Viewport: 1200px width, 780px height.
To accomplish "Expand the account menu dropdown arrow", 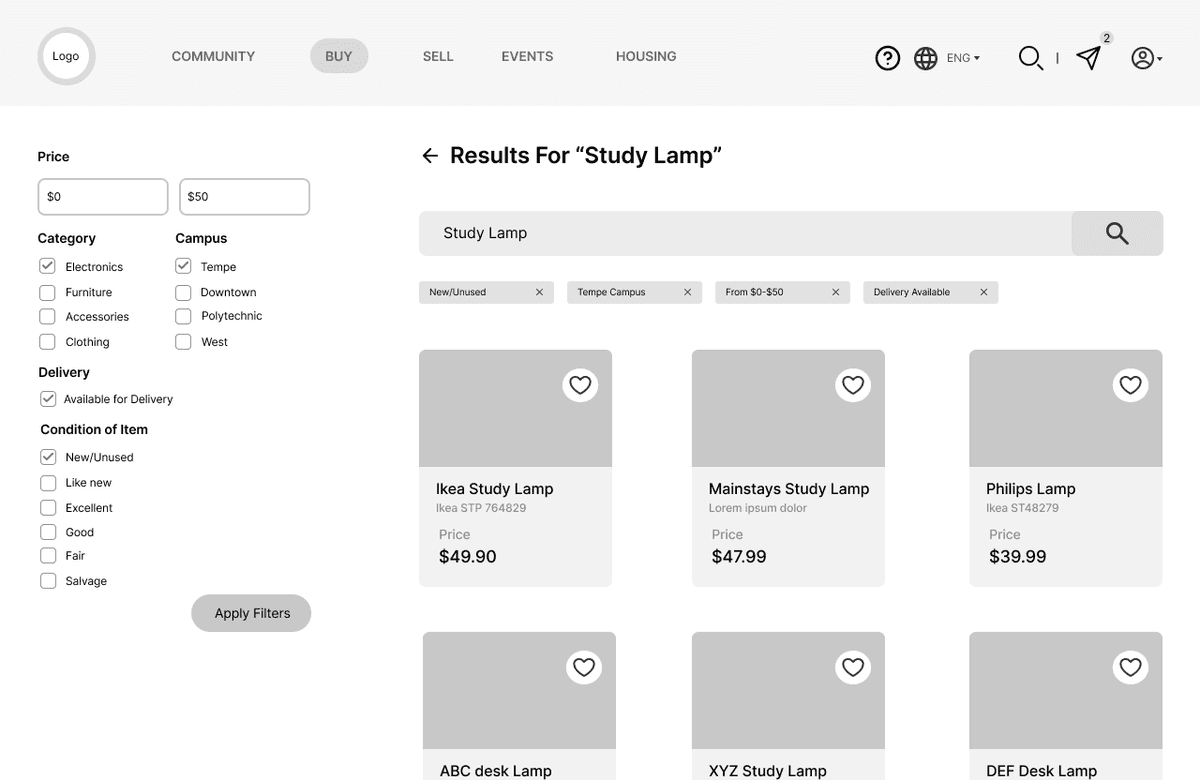I will click(x=1159, y=60).
